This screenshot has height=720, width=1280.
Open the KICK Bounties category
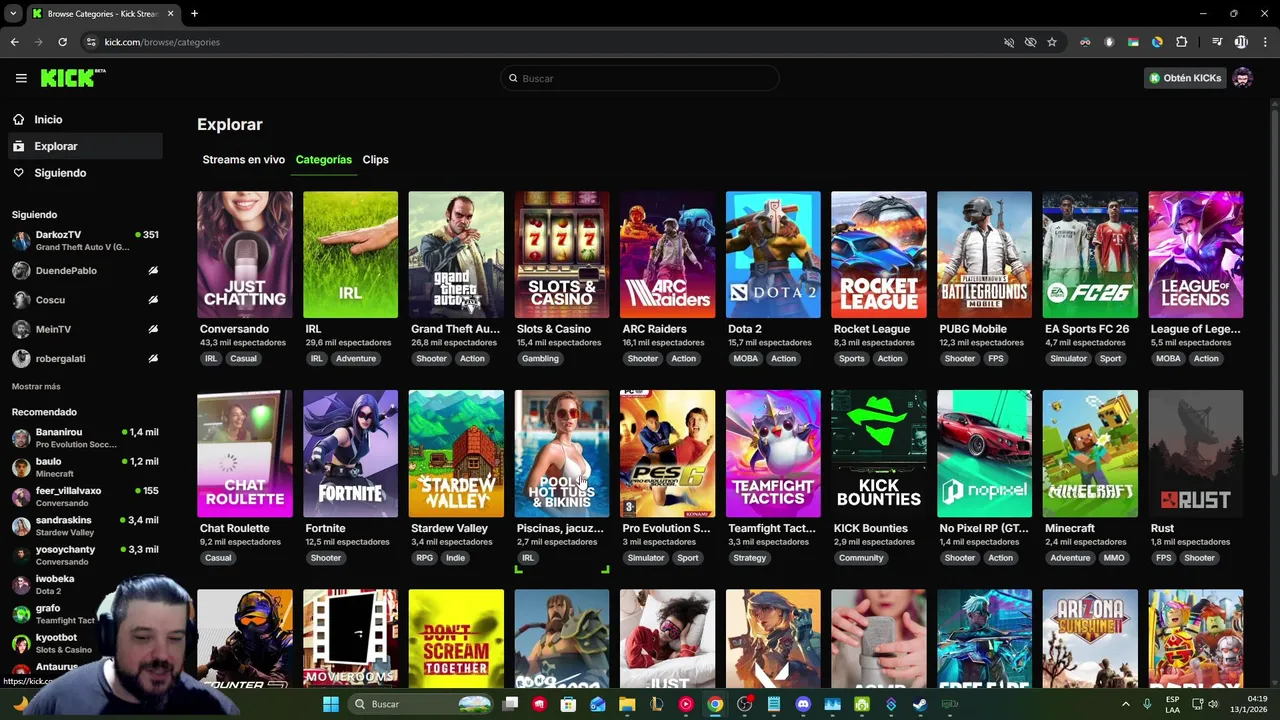coord(879,453)
